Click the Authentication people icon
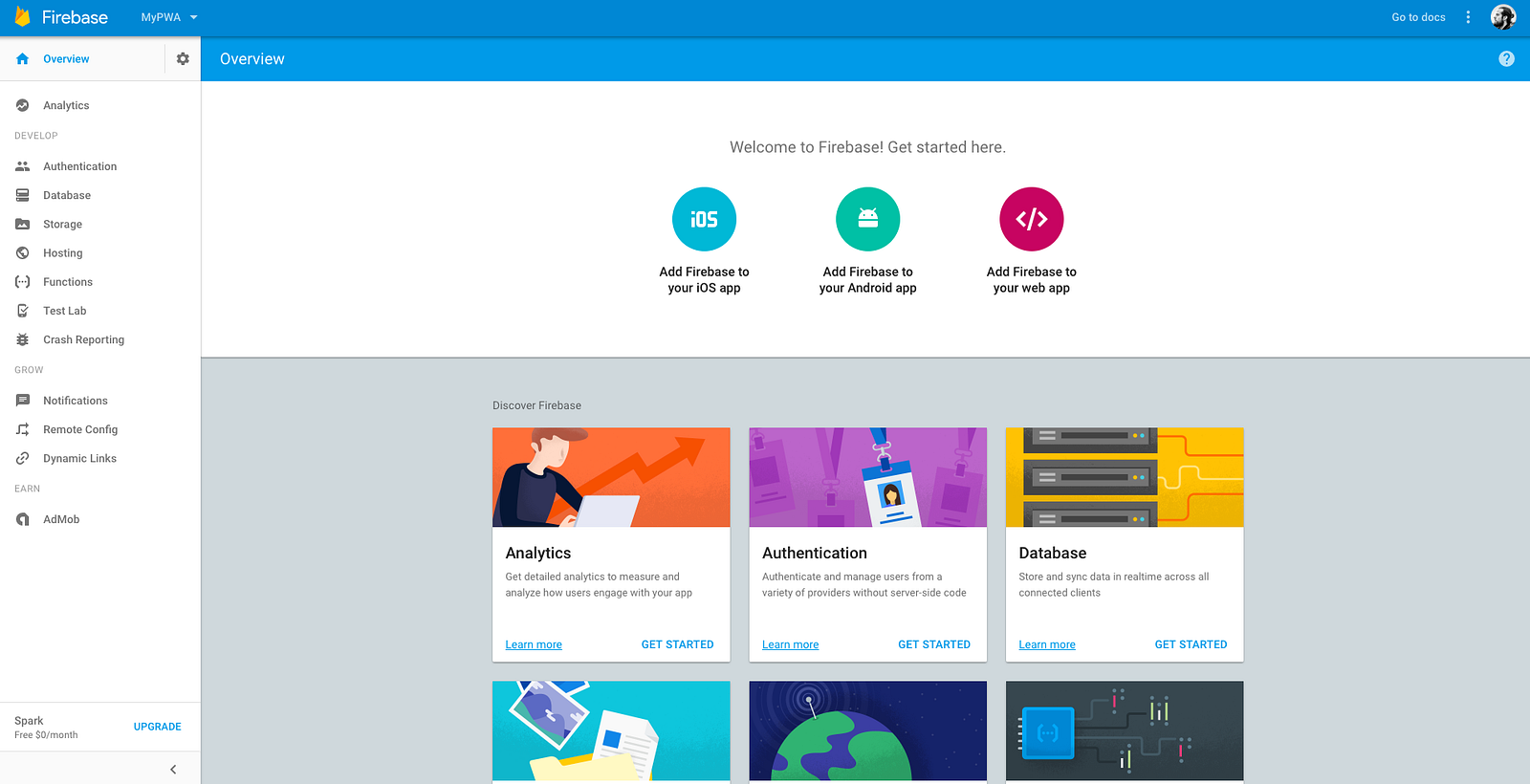The width and height of the screenshot is (1530, 784). [x=23, y=166]
